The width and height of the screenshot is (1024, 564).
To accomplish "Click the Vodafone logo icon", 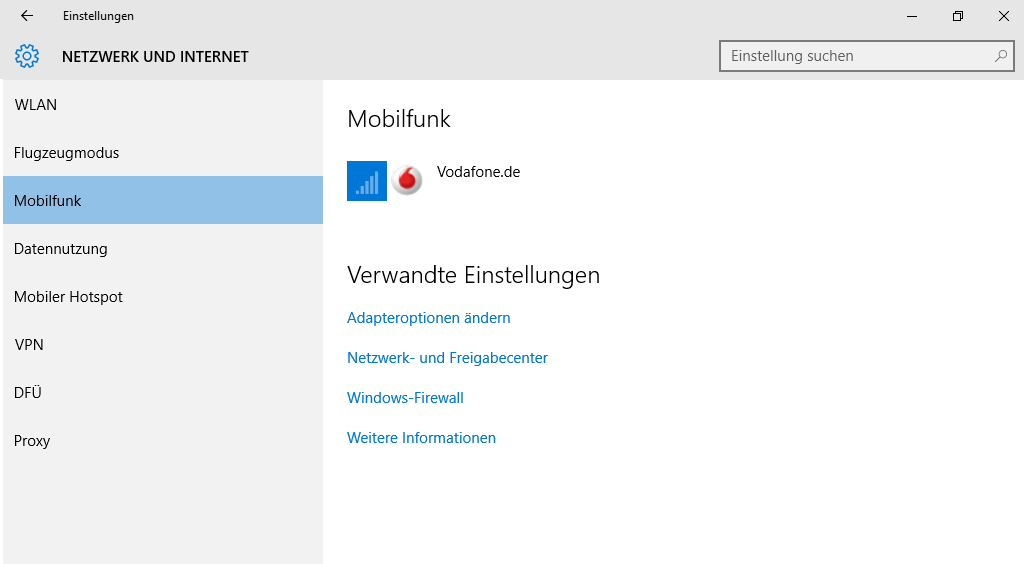I will point(407,181).
